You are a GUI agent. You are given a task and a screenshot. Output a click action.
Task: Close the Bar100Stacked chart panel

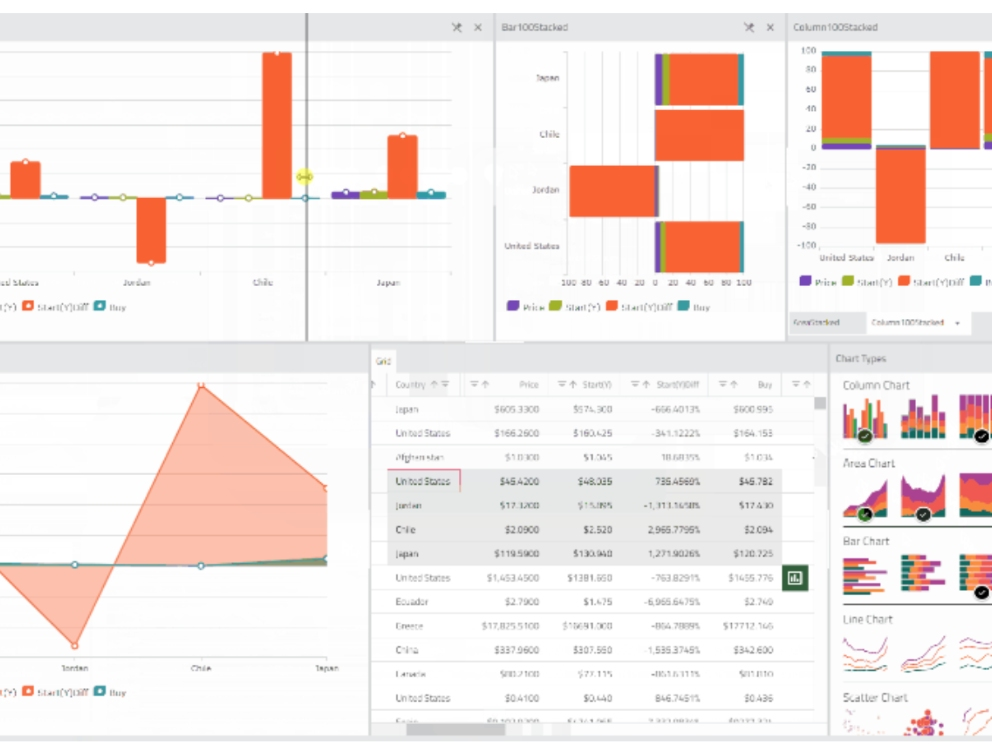point(770,28)
